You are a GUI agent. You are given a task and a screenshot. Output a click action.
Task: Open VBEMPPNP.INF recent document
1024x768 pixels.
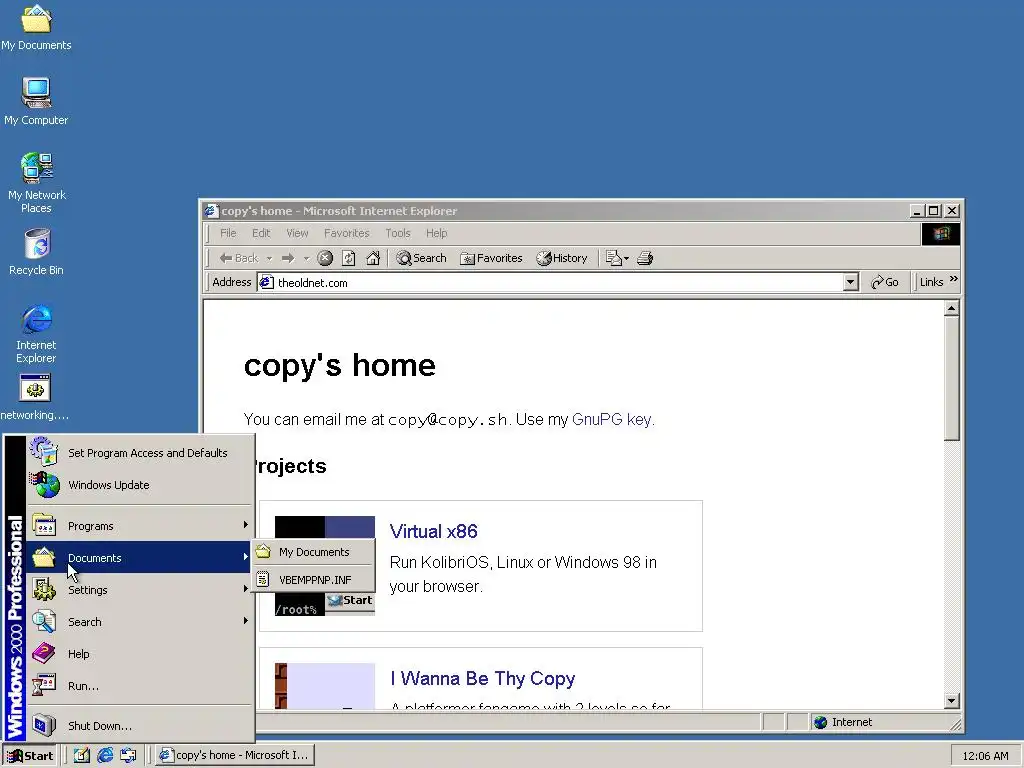313,580
